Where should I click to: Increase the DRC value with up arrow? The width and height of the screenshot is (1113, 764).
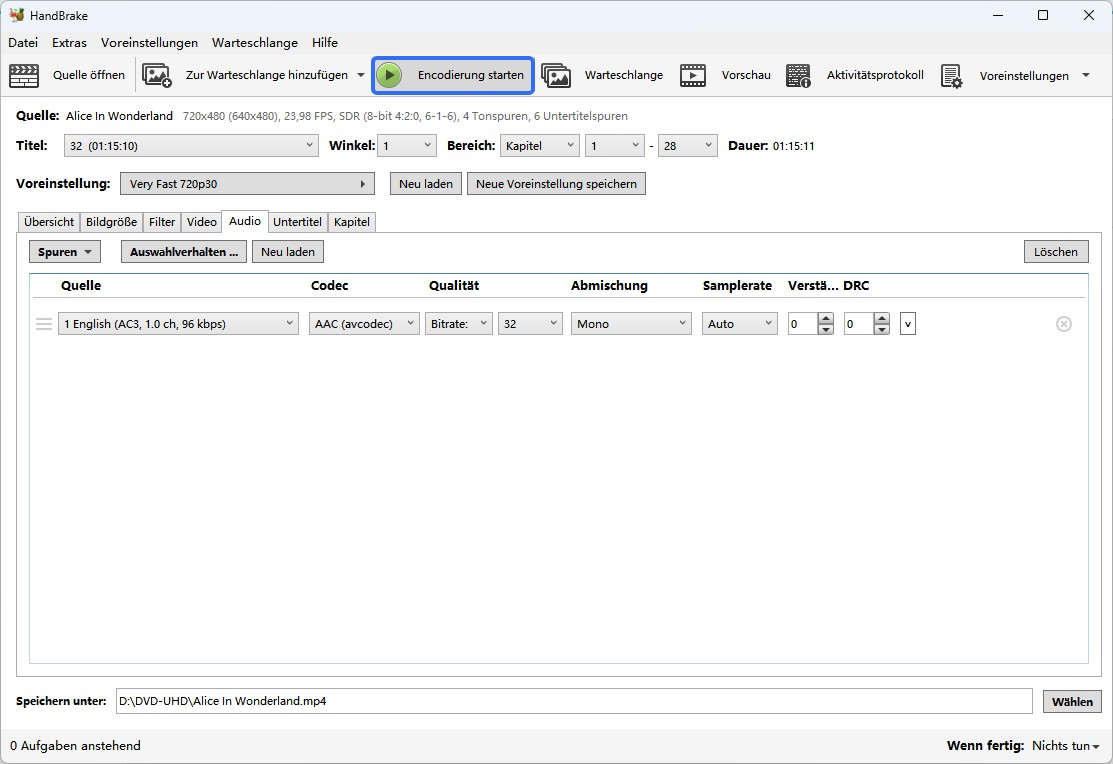point(882,318)
